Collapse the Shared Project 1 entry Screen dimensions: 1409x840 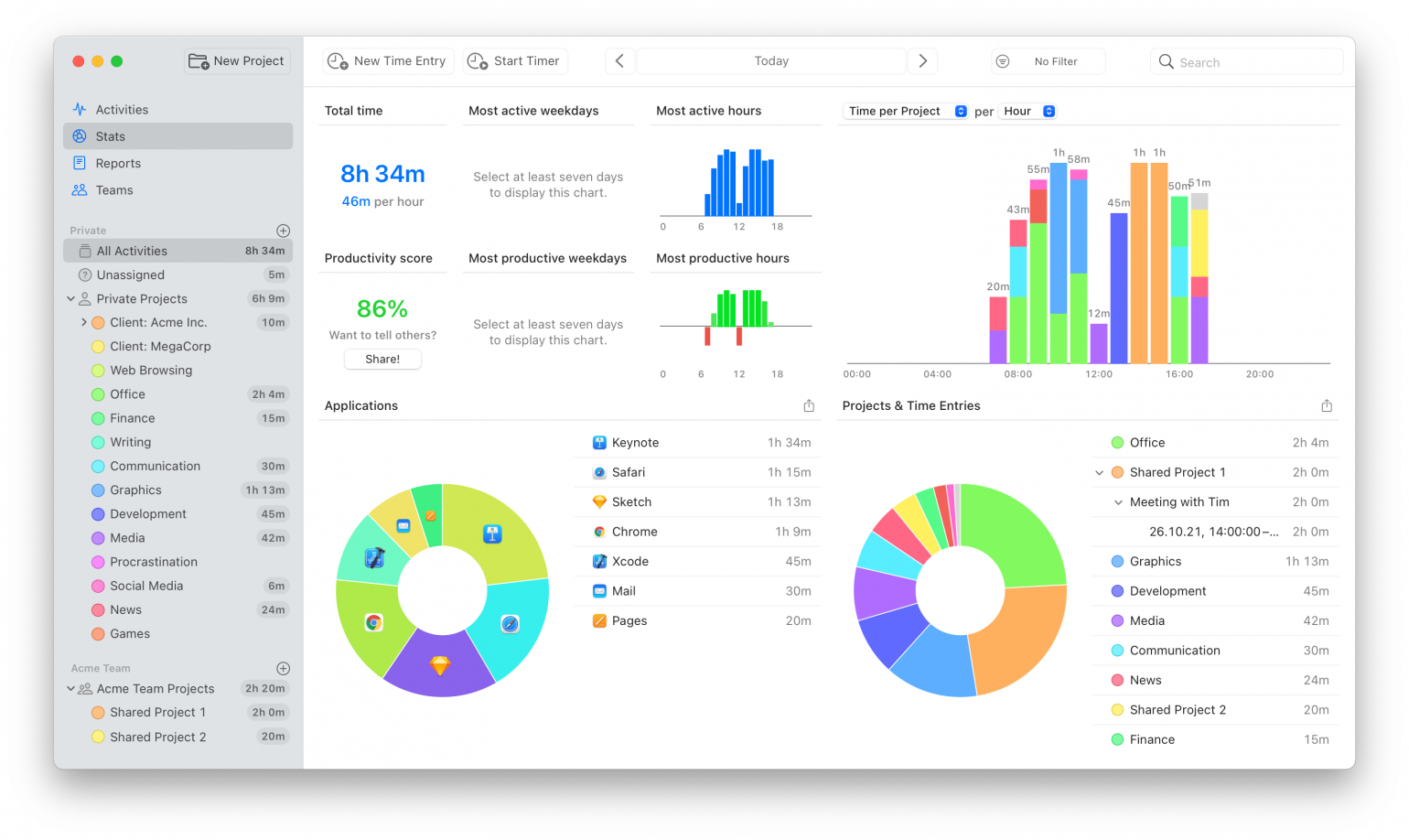(1100, 472)
